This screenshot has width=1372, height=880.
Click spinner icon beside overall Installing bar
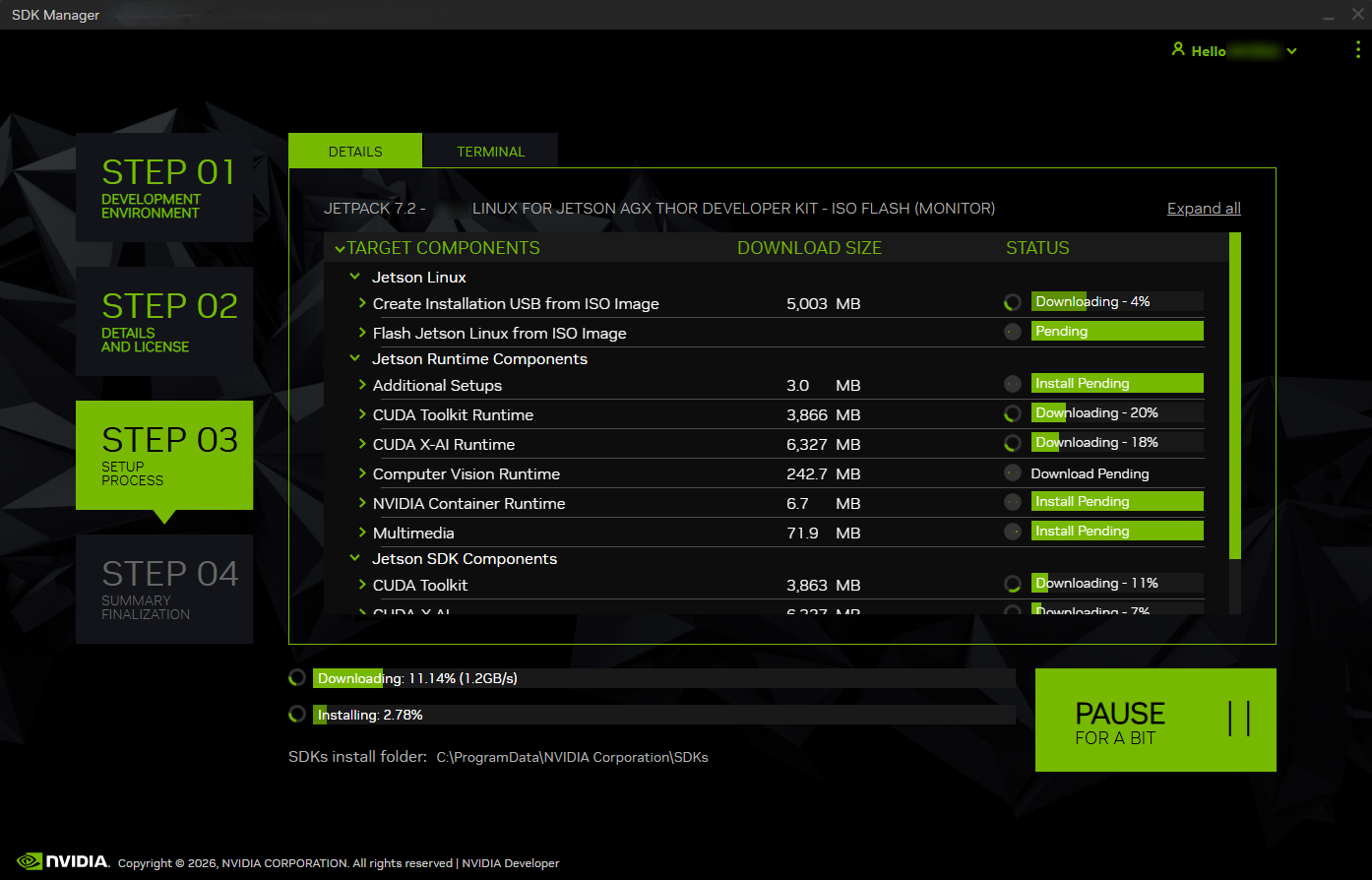[x=297, y=715]
